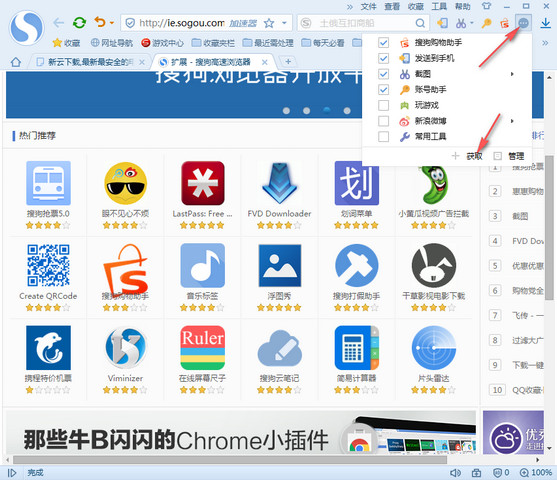Click the horizontal scrollbar thumb
The height and width of the screenshot is (480, 557).
pyautogui.click(x=230, y=460)
